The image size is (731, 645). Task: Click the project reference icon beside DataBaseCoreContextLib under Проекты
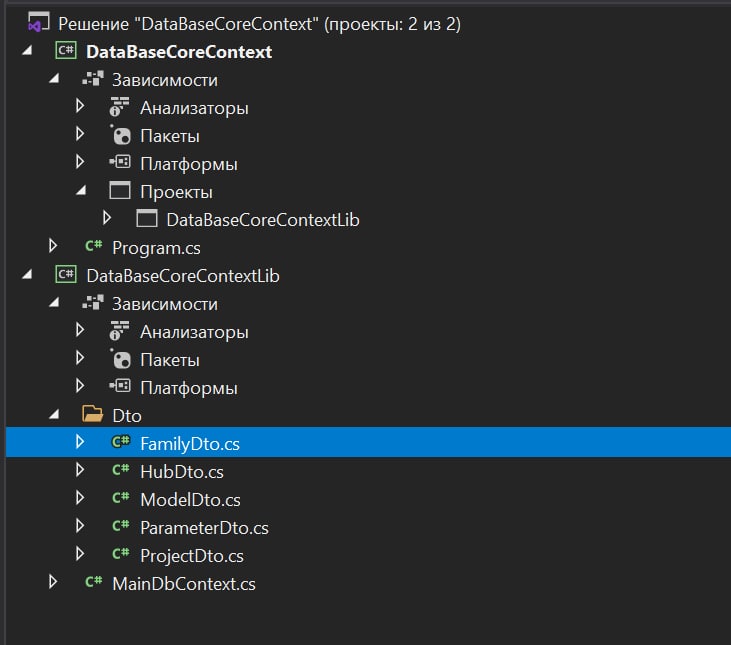pyautogui.click(x=147, y=218)
